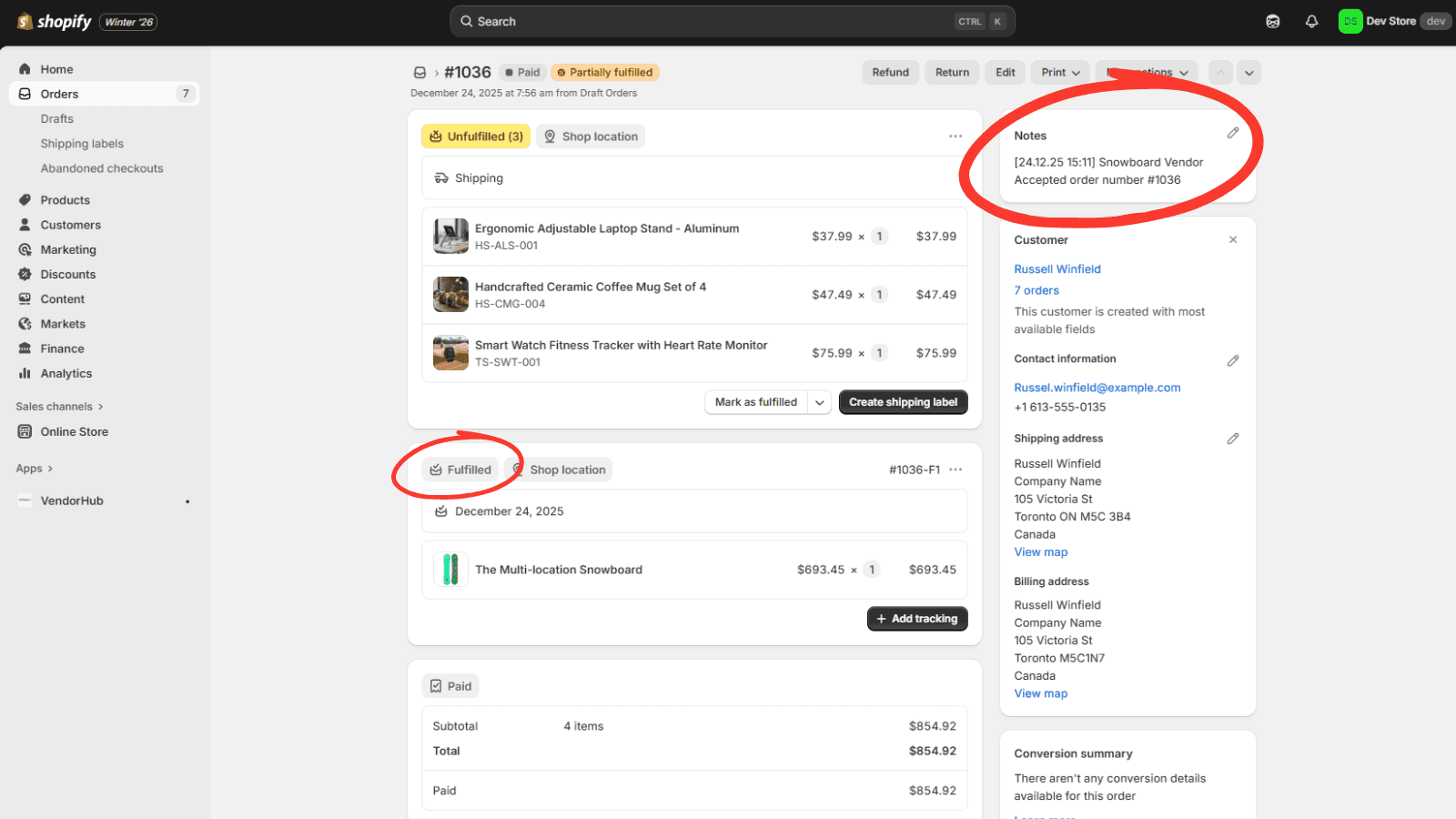Edit the order Notes using the pencil icon
The width and height of the screenshot is (1456, 819).
1234,133
